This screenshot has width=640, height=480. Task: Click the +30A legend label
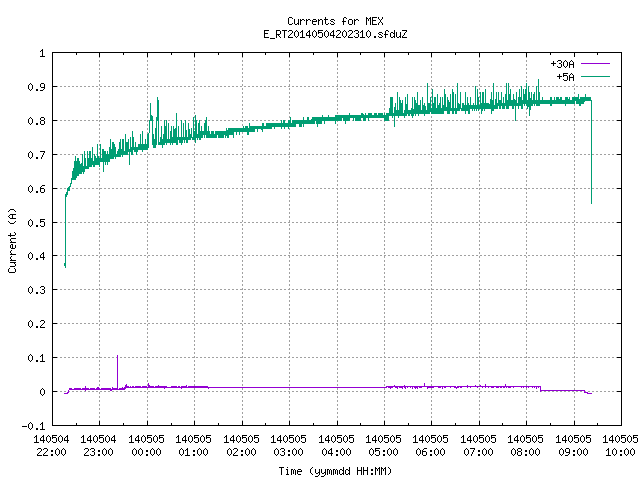562,64
